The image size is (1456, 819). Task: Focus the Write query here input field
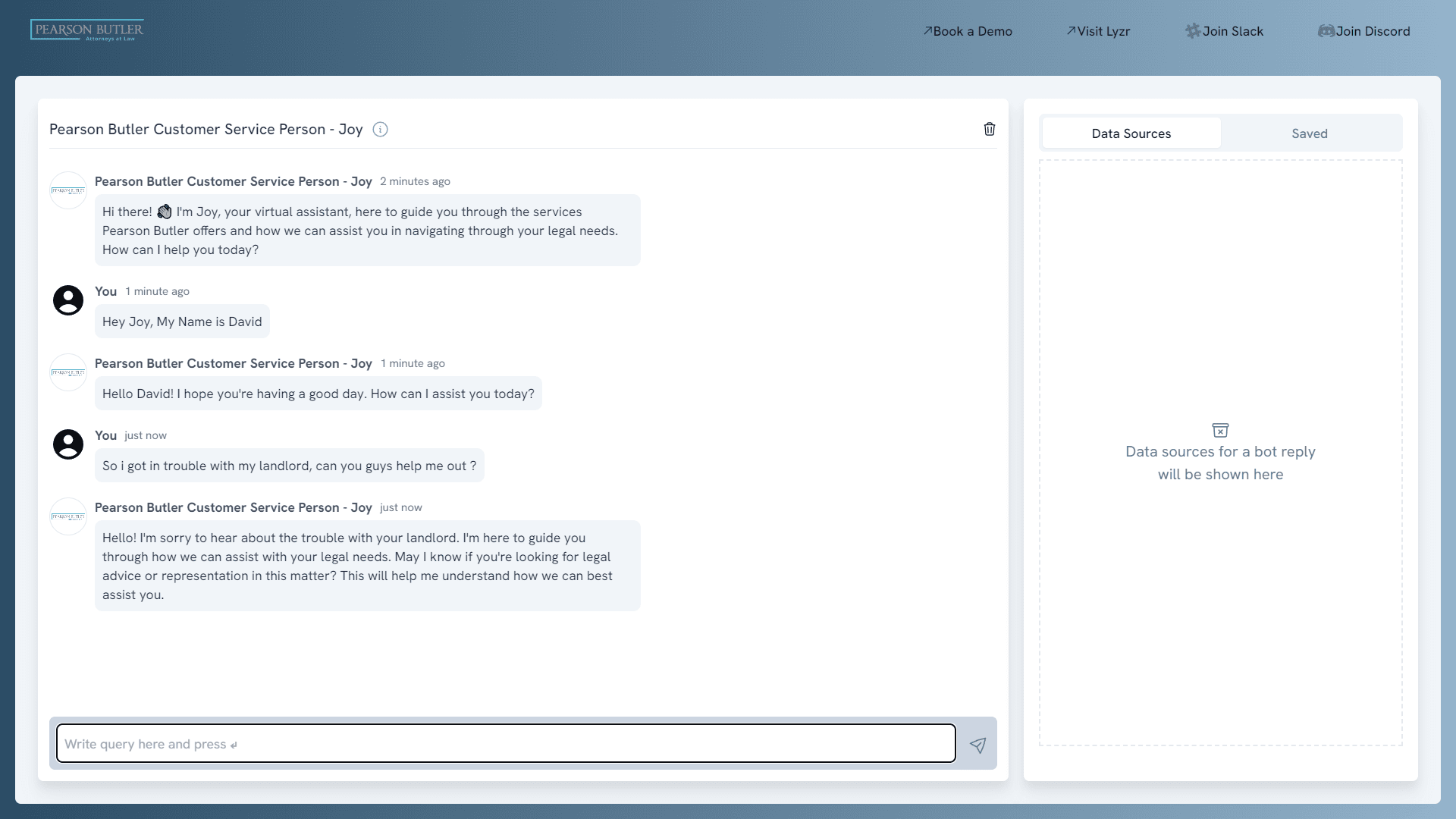tap(506, 744)
